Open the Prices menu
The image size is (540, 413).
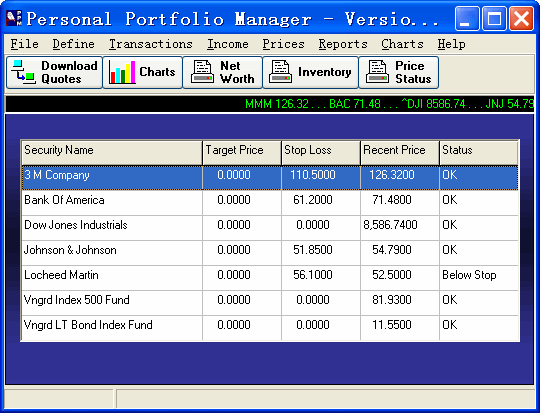click(283, 44)
